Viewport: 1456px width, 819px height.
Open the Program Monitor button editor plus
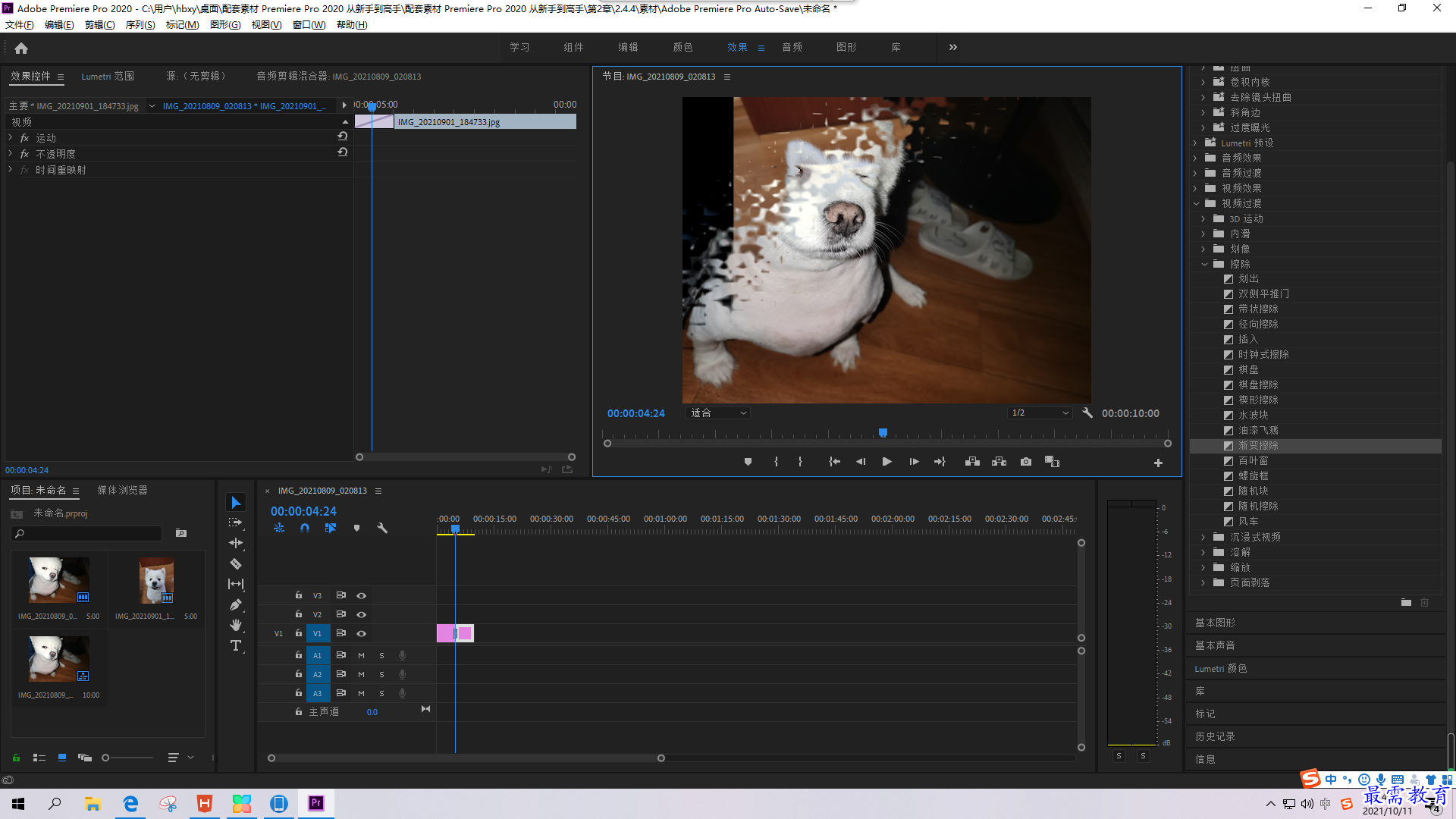pos(1158,463)
